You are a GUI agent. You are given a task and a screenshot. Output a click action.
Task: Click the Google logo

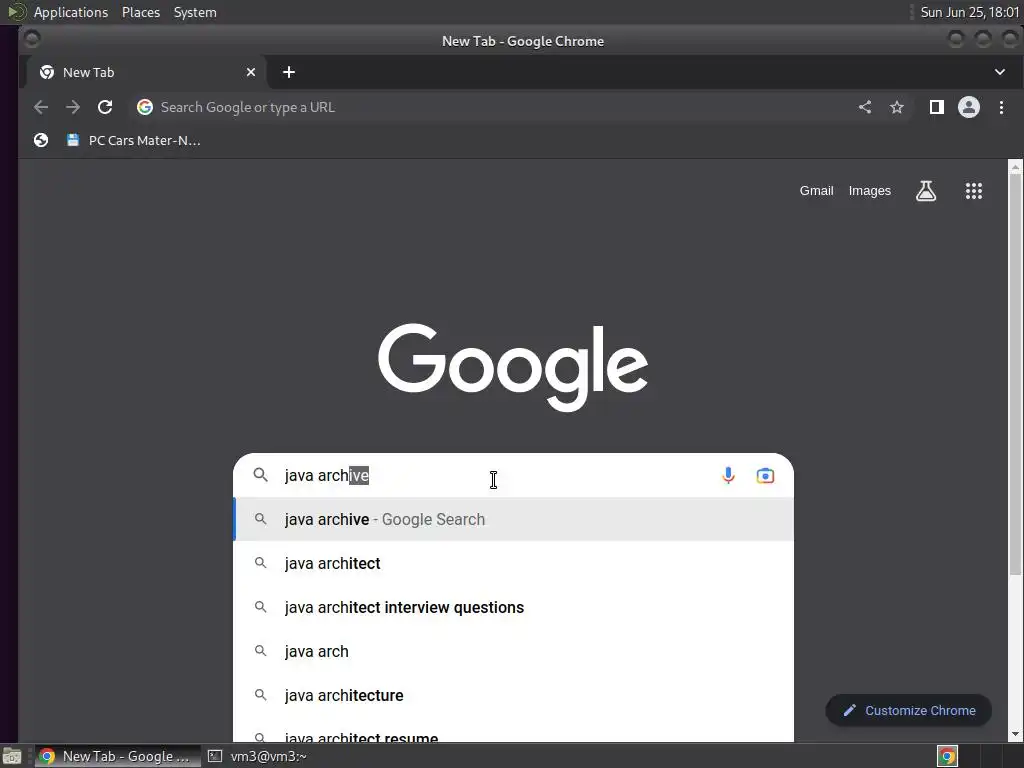[513, 367]
